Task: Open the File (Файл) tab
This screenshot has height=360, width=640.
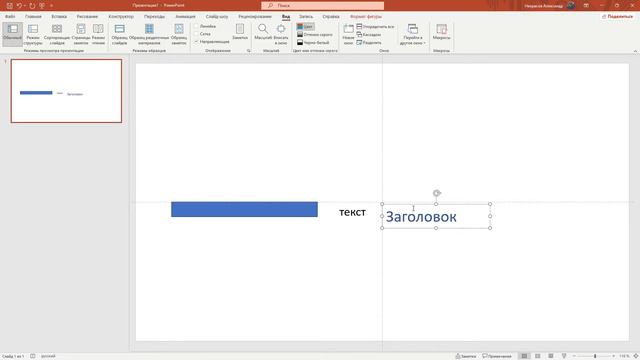Action: (10, 17)
